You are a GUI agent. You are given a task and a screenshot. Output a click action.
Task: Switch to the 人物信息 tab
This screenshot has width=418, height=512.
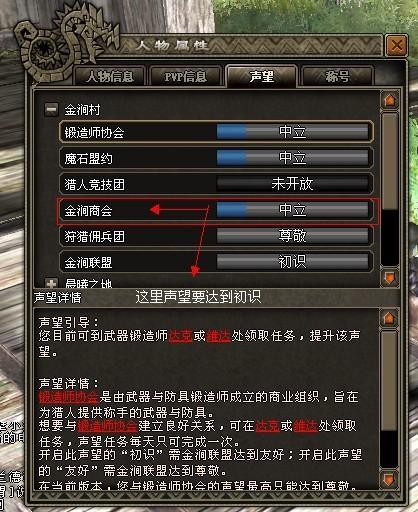coord(110,76)
